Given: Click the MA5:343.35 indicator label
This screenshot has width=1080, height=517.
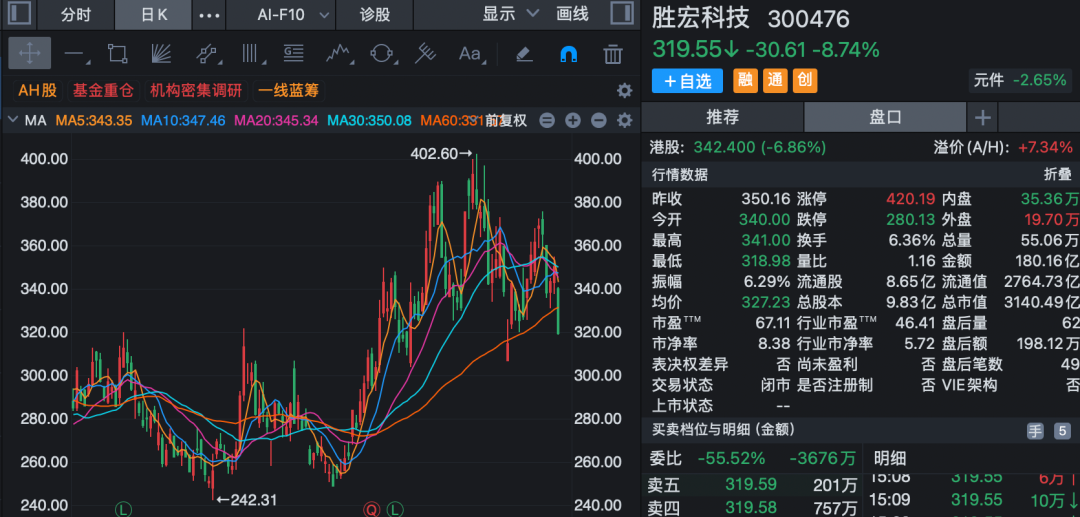Looking at the screenshot, I should coord(94,120).
